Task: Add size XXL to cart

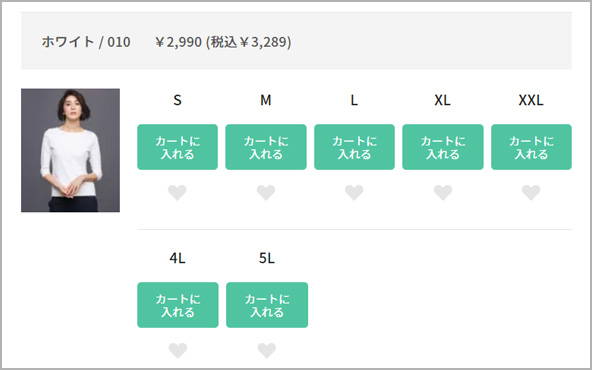Action: (x=531, y=147)
